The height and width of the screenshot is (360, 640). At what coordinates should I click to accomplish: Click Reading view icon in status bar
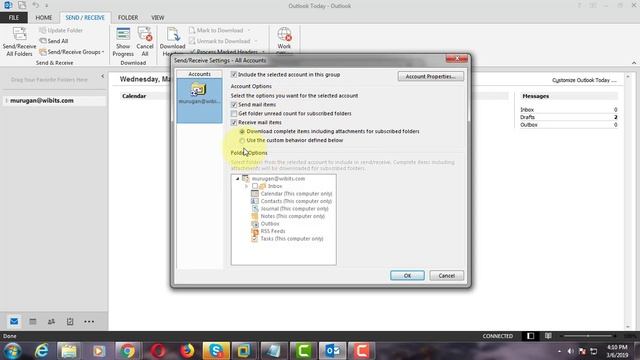[548, 336]
